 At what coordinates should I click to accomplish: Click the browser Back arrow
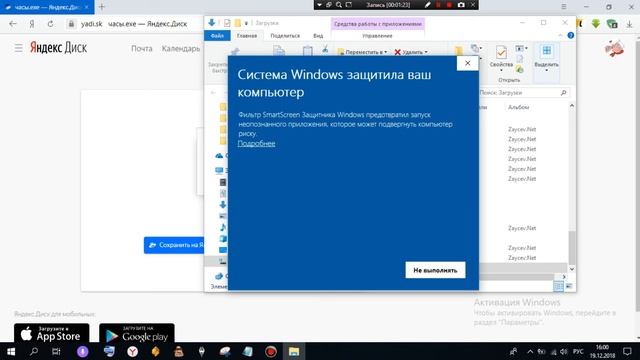click(x=13, y=24)
